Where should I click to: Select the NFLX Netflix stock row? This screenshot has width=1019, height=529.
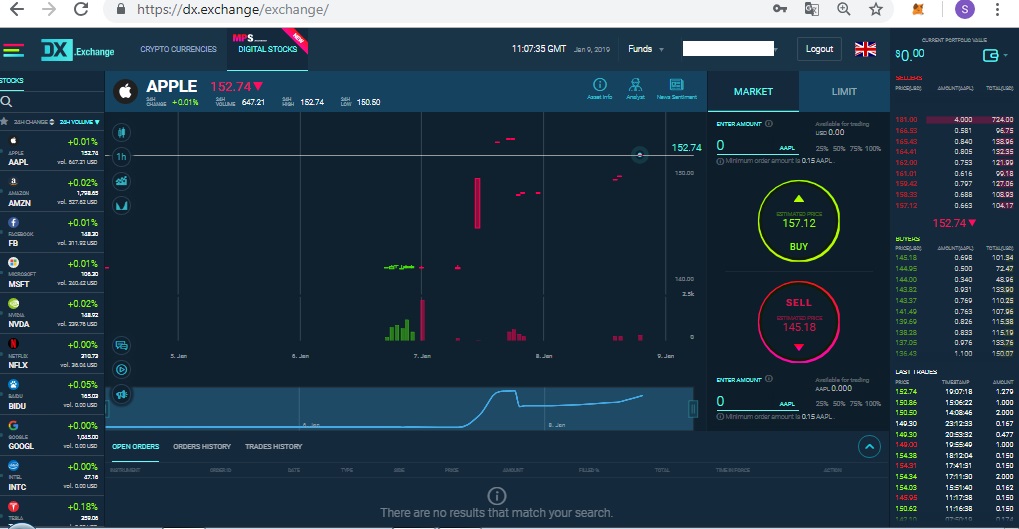(x=52, y=354)
